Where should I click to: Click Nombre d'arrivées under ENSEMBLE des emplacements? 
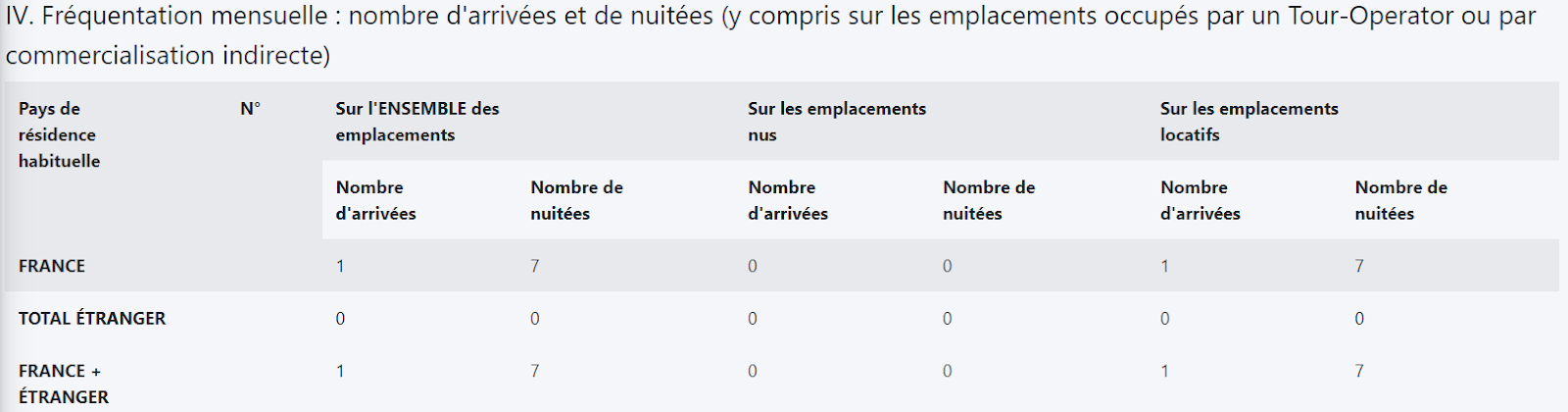click(375, 200)
